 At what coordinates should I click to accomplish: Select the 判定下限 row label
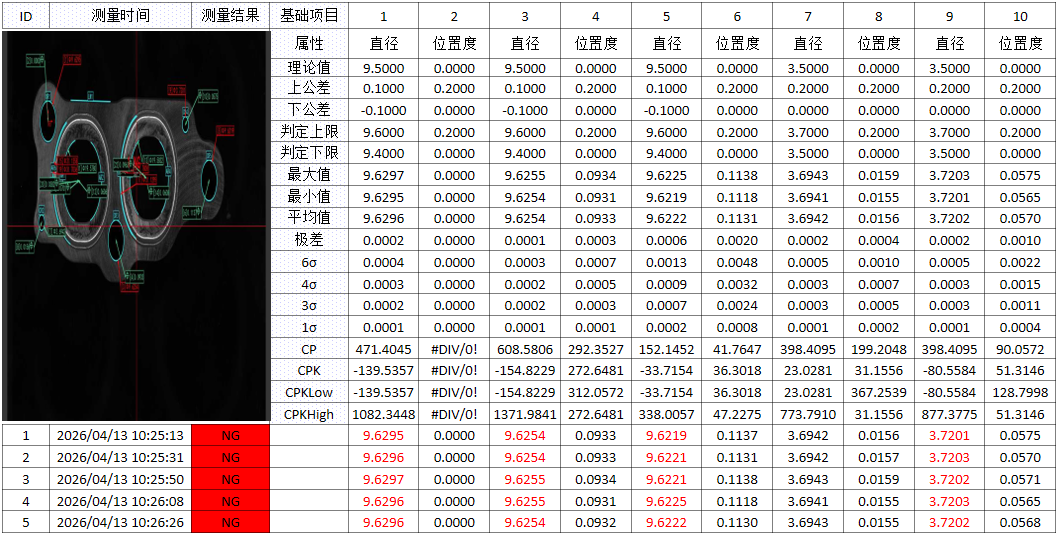coord(309,154)
